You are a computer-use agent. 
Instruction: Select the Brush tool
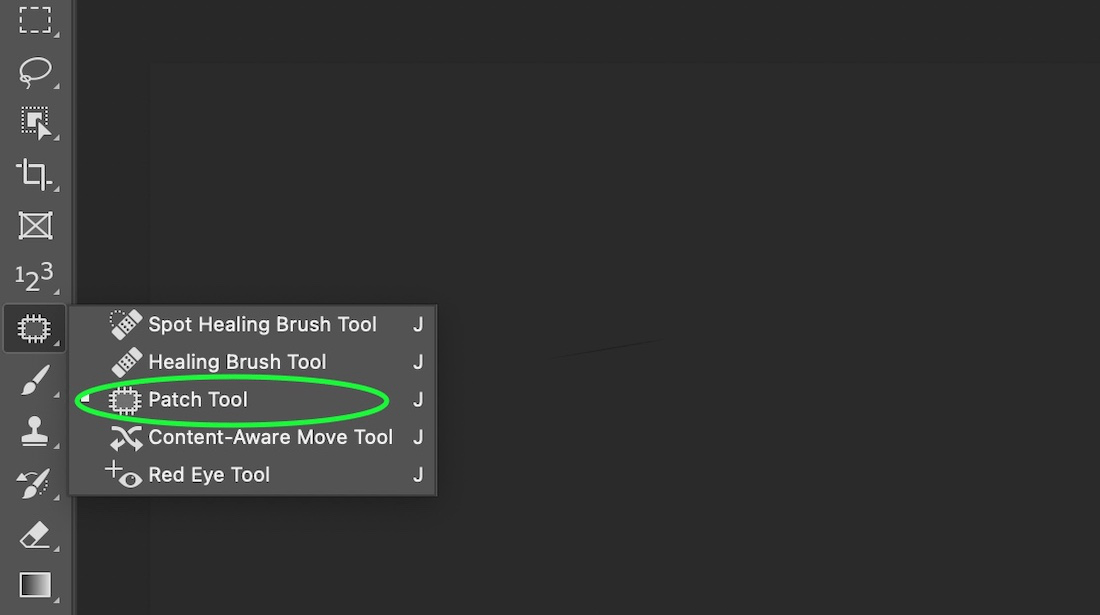pyautogui.click(x=35, y=379)
